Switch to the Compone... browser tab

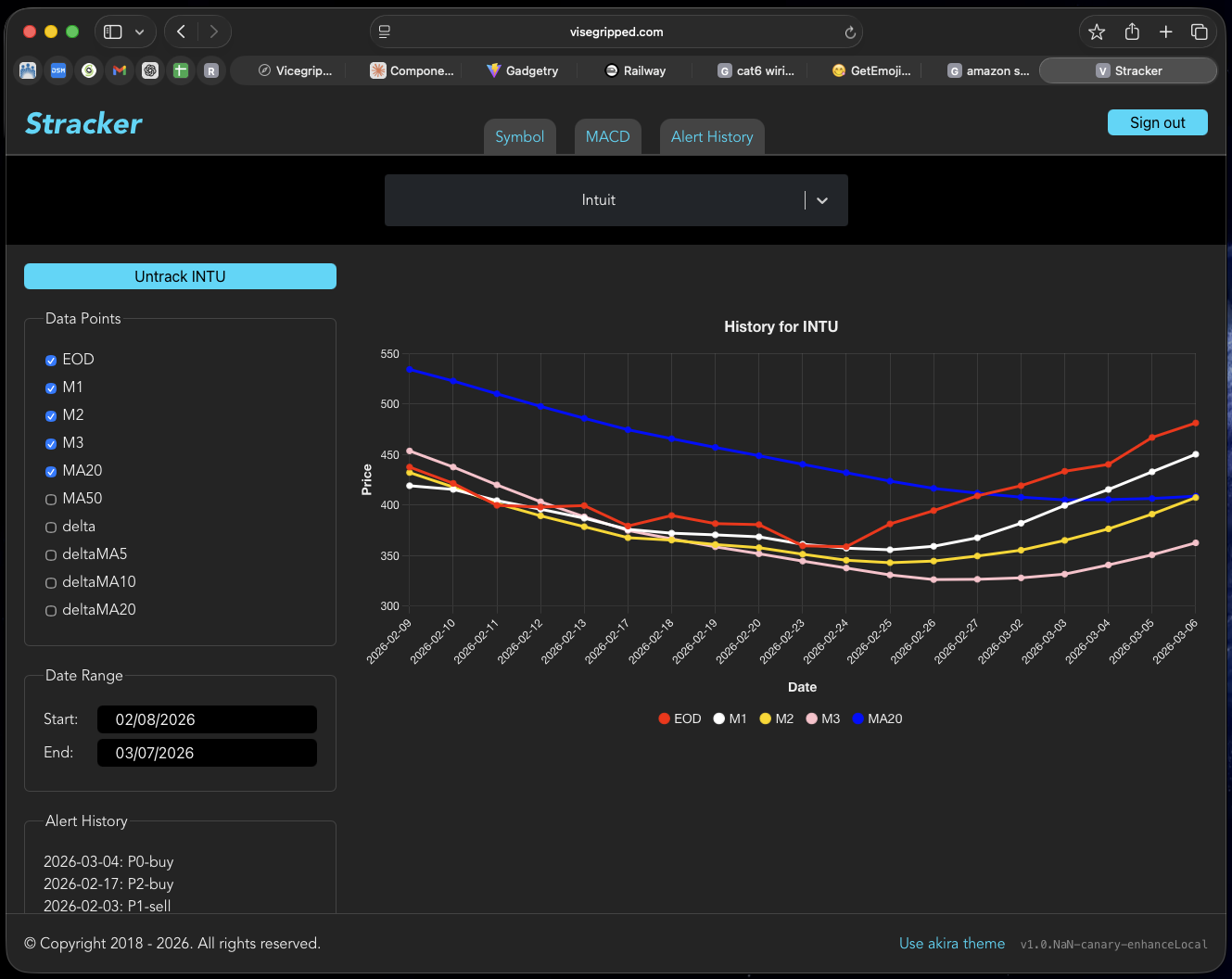(413, 70)
